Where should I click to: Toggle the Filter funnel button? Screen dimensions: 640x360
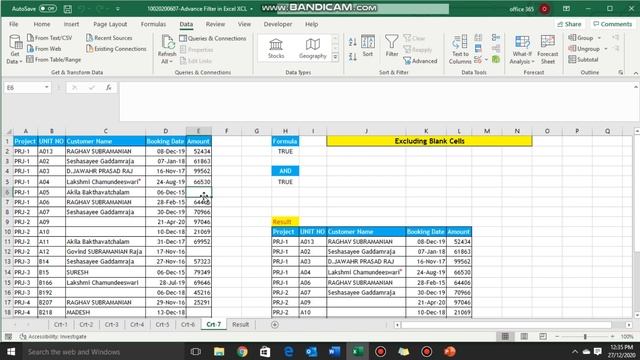pyautogui.click(x=391, y=46)
